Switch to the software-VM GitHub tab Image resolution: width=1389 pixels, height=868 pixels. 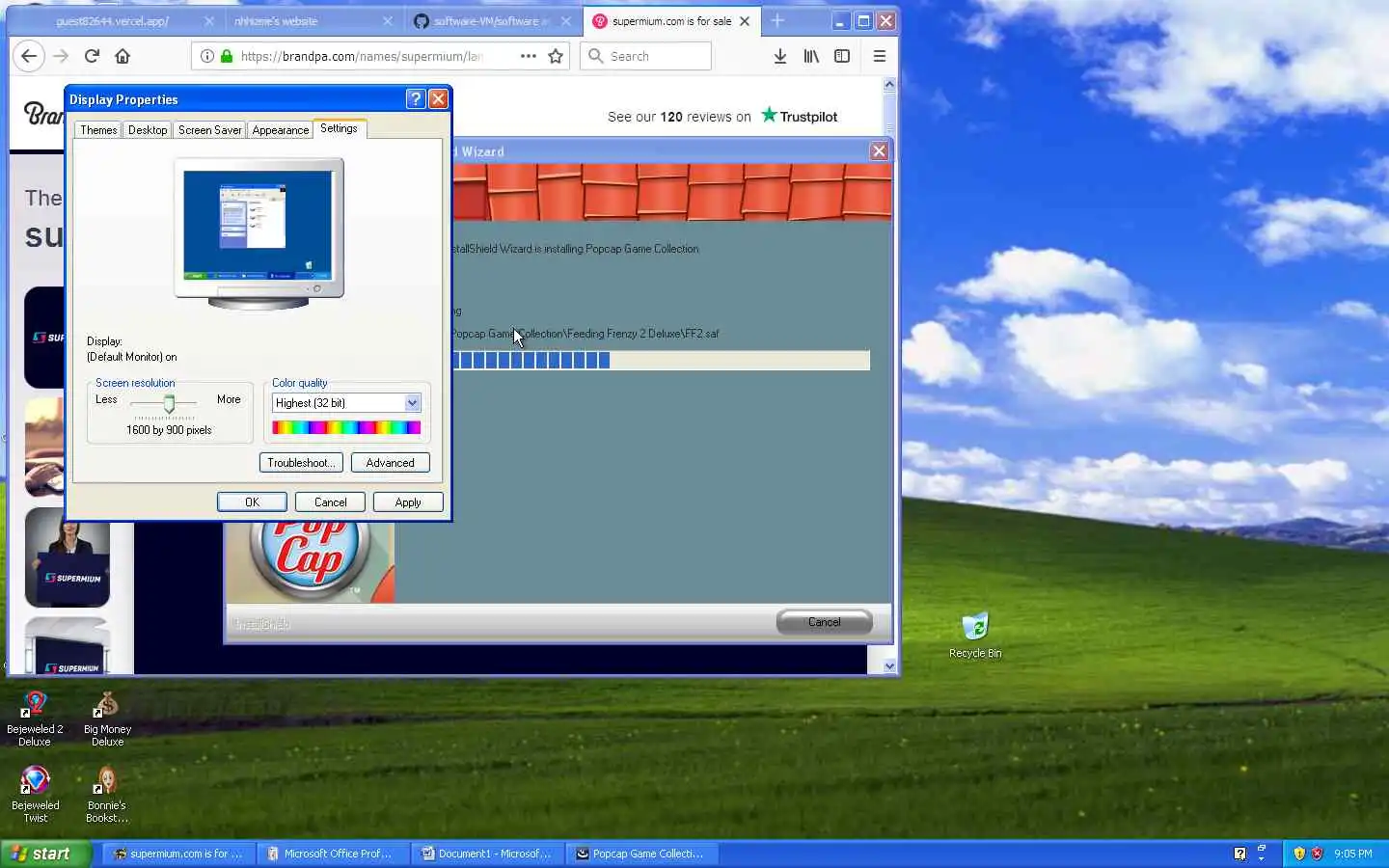[x=492, y=21]
